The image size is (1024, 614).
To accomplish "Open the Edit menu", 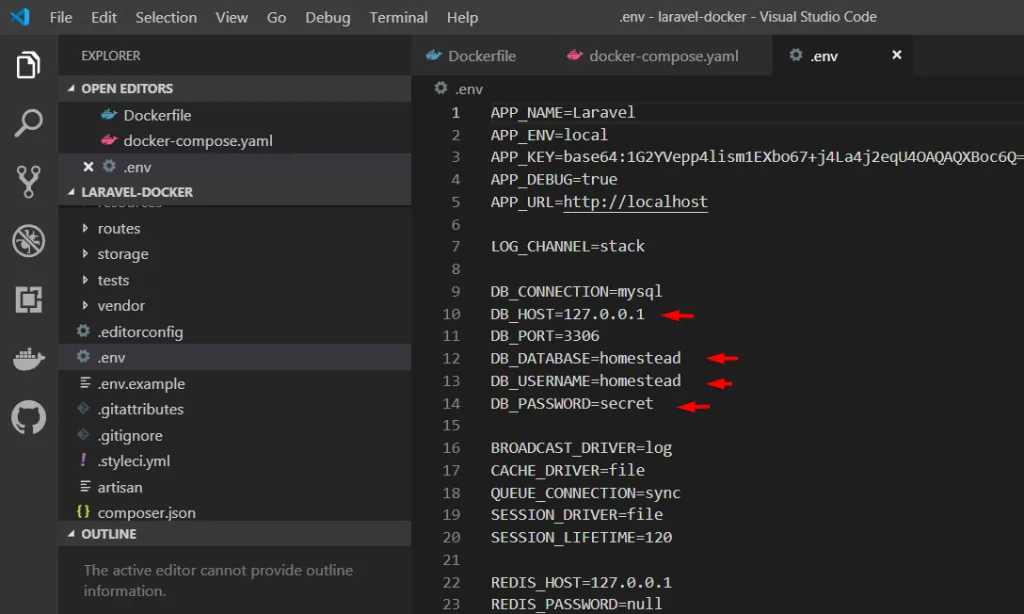I will click(104, 18).
